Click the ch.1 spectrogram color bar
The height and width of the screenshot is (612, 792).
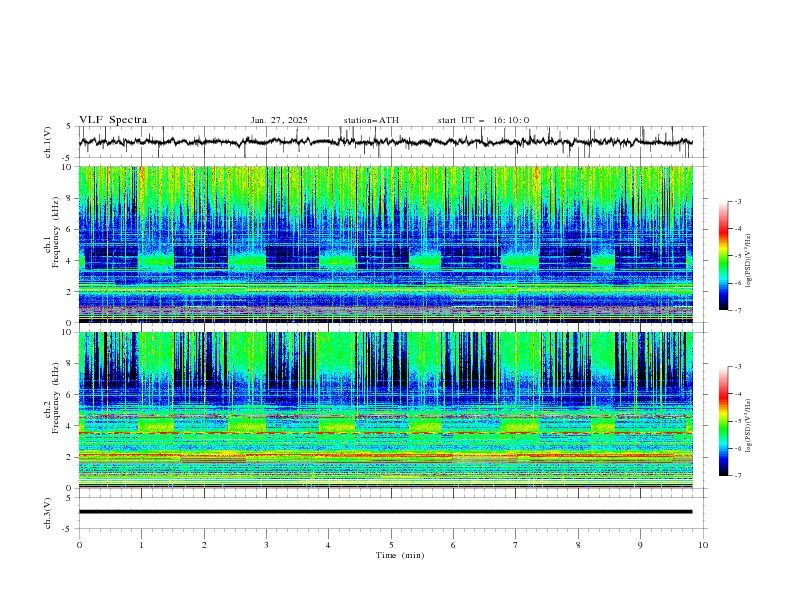coord(724,256)
